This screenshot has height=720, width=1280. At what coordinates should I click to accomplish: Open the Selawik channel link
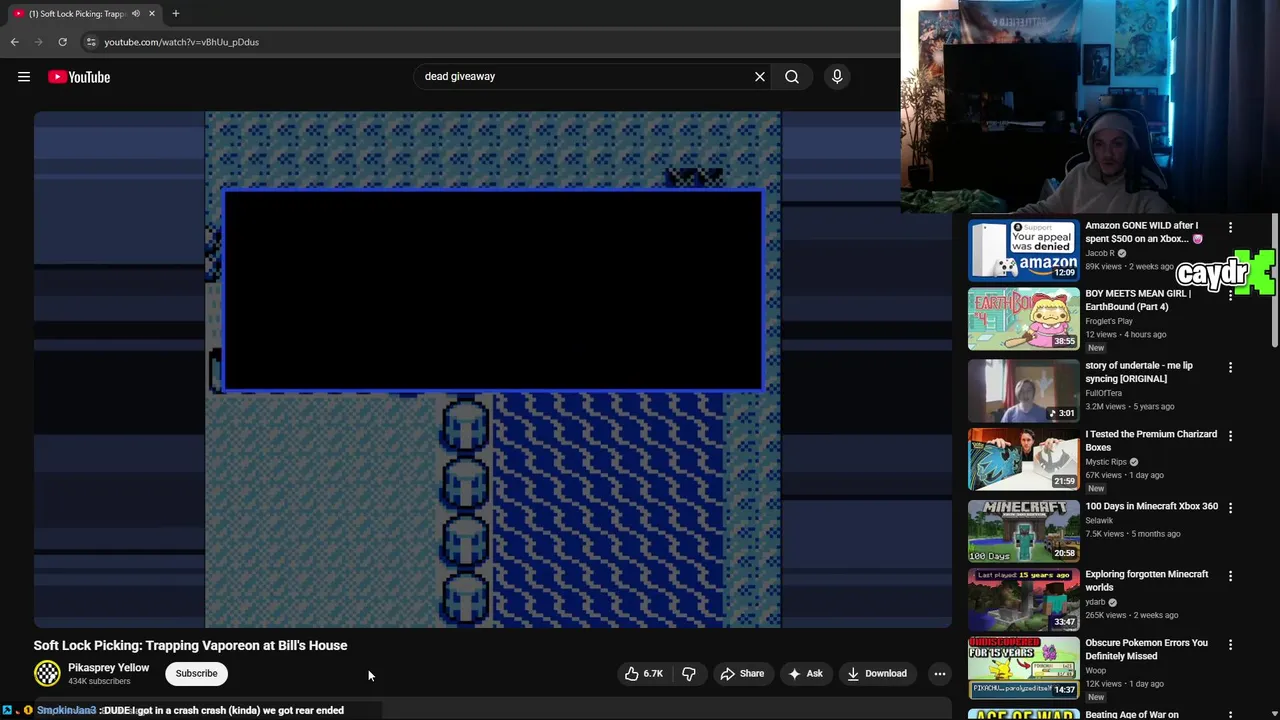[1099, 520]
